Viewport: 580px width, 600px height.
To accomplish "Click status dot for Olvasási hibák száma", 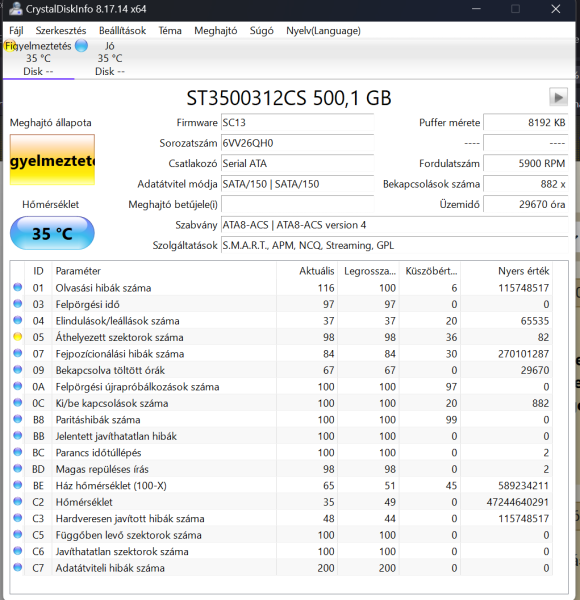I will pos(17,287).
